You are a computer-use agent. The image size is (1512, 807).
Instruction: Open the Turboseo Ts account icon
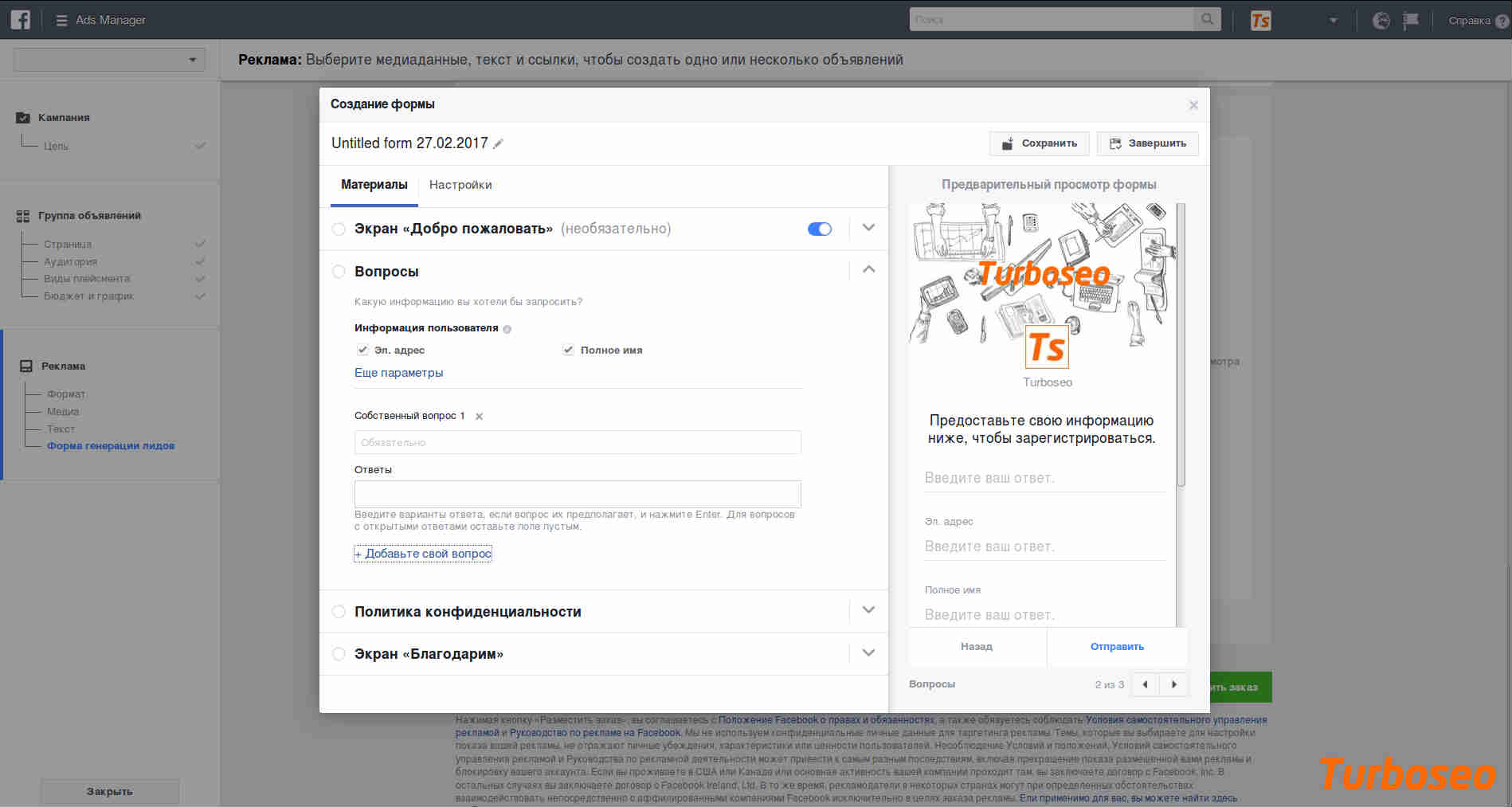[1260, 20]
